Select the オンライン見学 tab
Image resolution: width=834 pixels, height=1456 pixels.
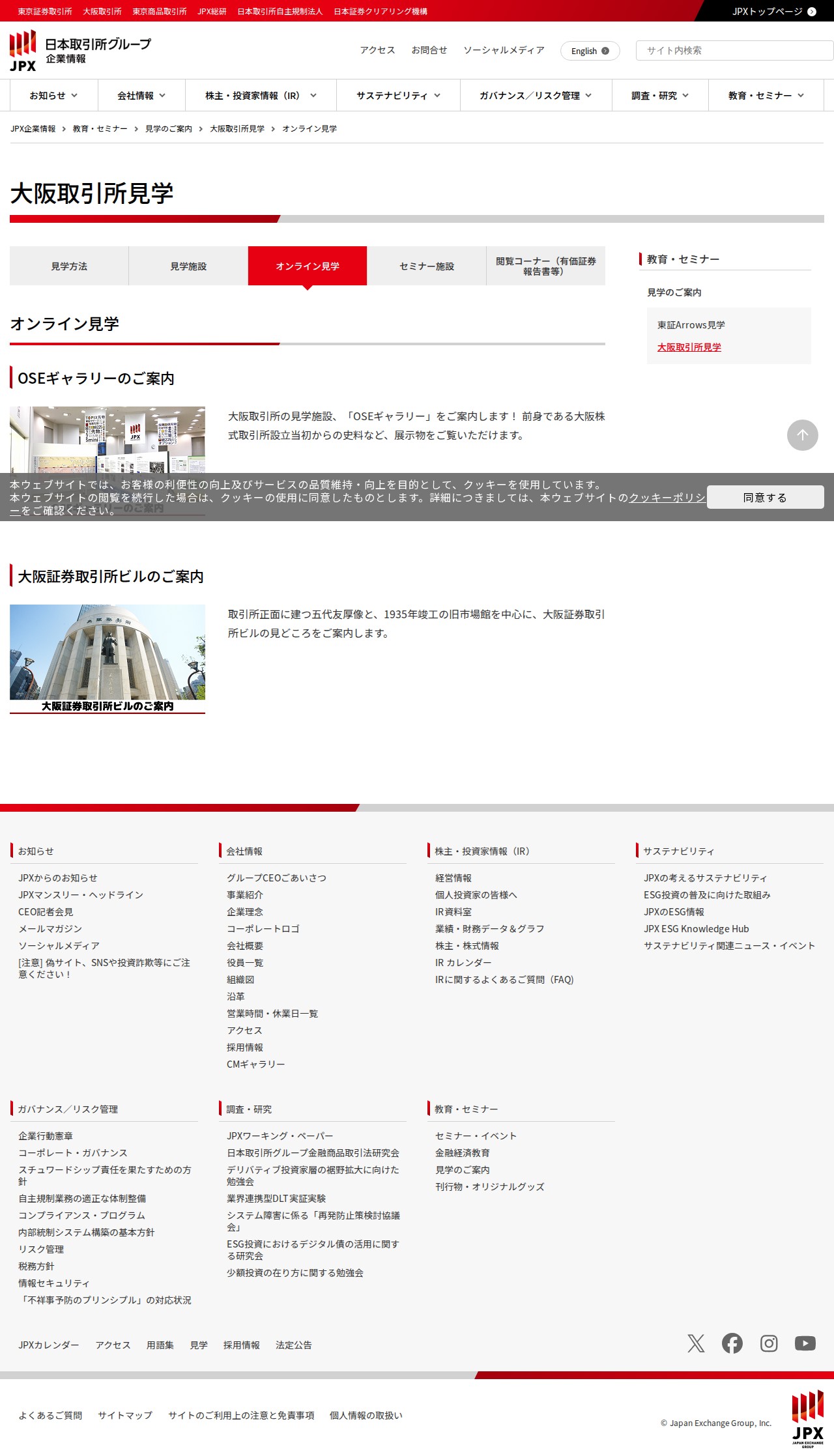308,266
